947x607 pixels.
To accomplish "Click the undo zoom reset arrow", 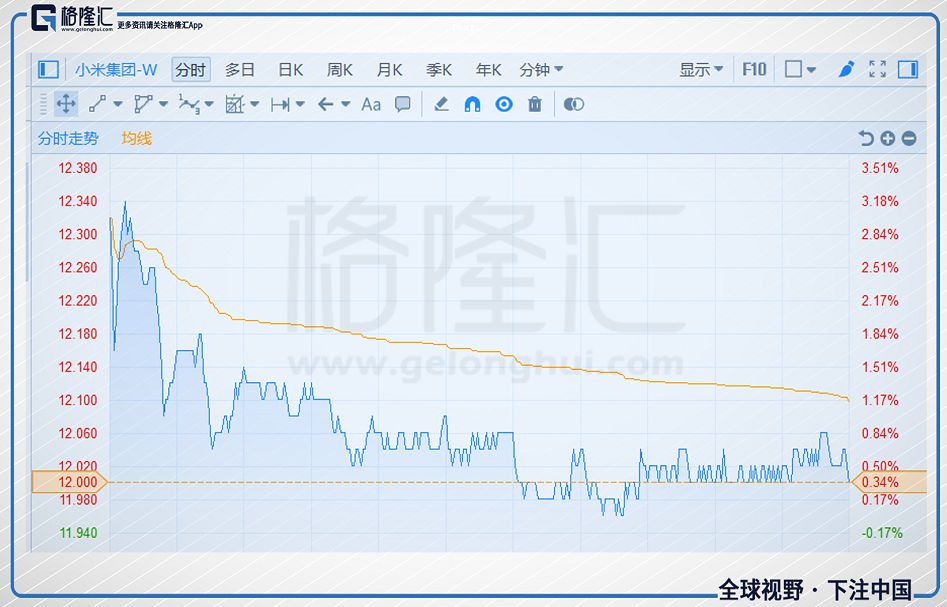I will point(865,138).
